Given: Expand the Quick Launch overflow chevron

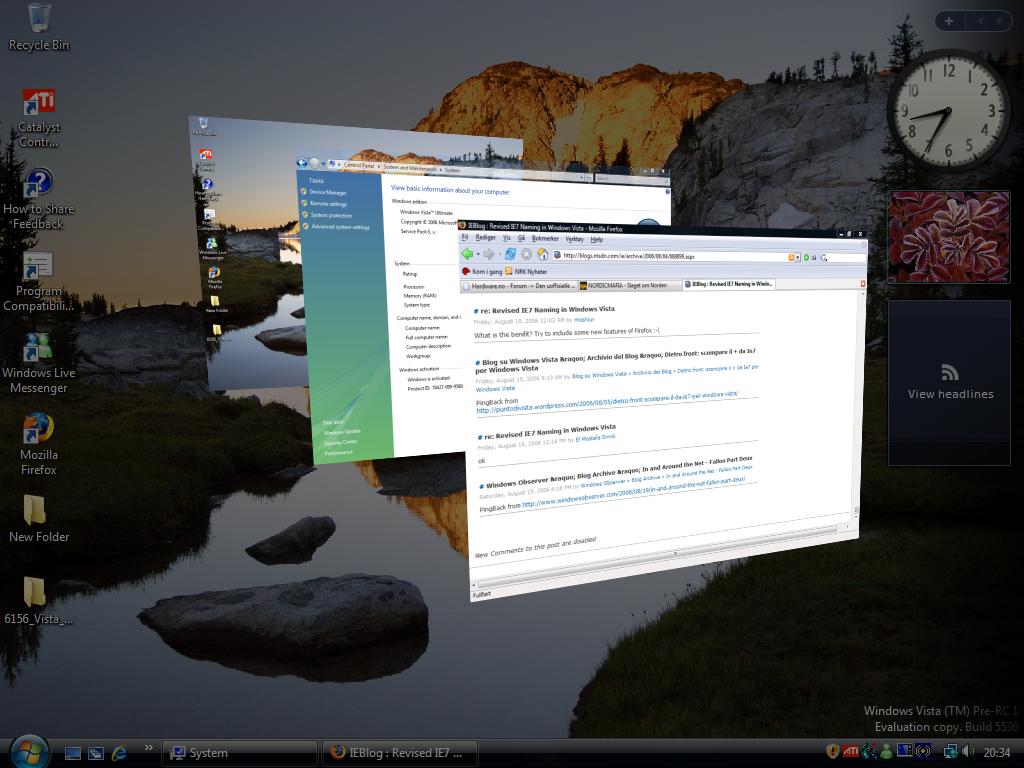Looking at the screenshot, I should tap(148, 748).
